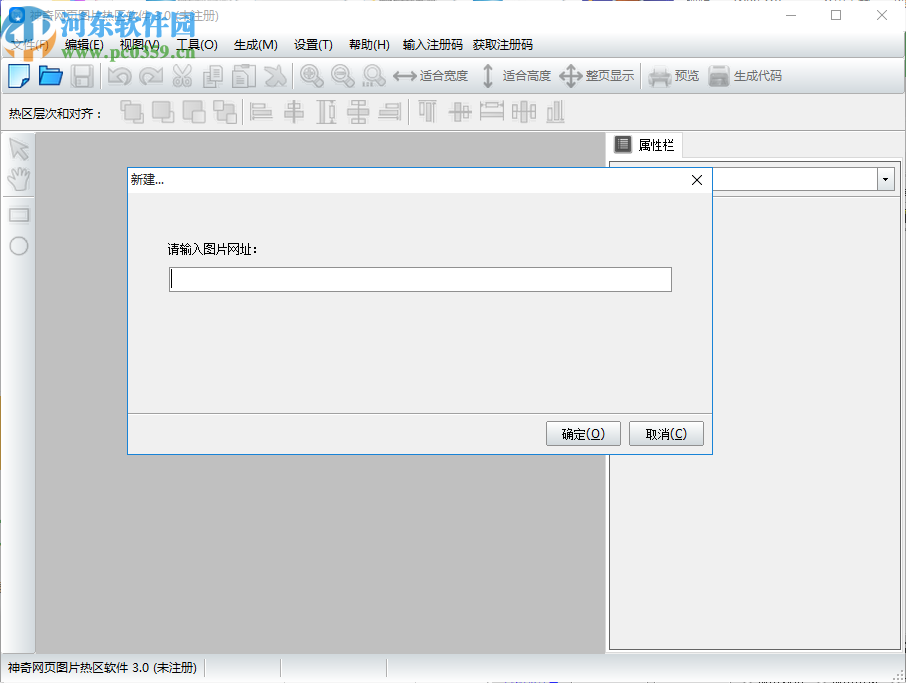The width and height of the screenshot is (906, 683).
Task: Click the 生成代码 generate-code icon
Action: 720,75
